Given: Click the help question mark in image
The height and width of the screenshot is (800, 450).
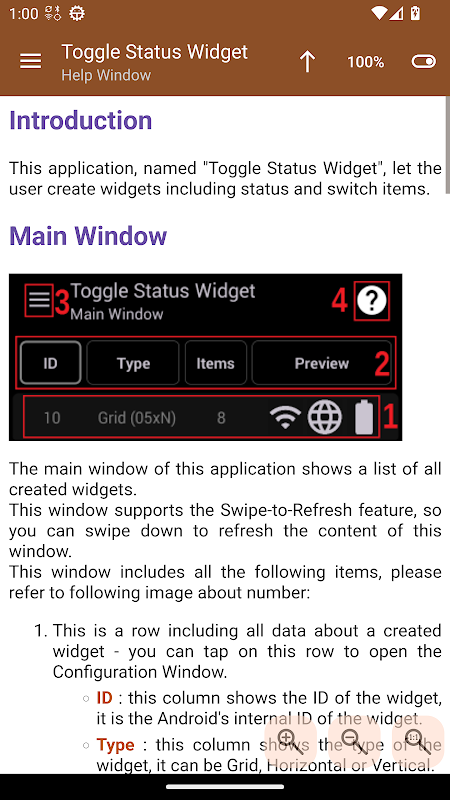Looking at the screenshot, I should click(x=372, y=301).
